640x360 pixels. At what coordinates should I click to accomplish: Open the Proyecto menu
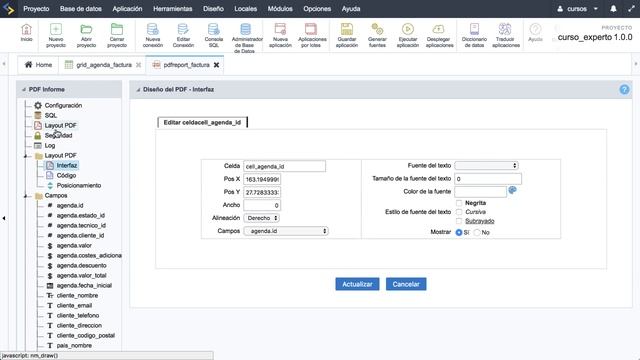click(x=36, y=9)
